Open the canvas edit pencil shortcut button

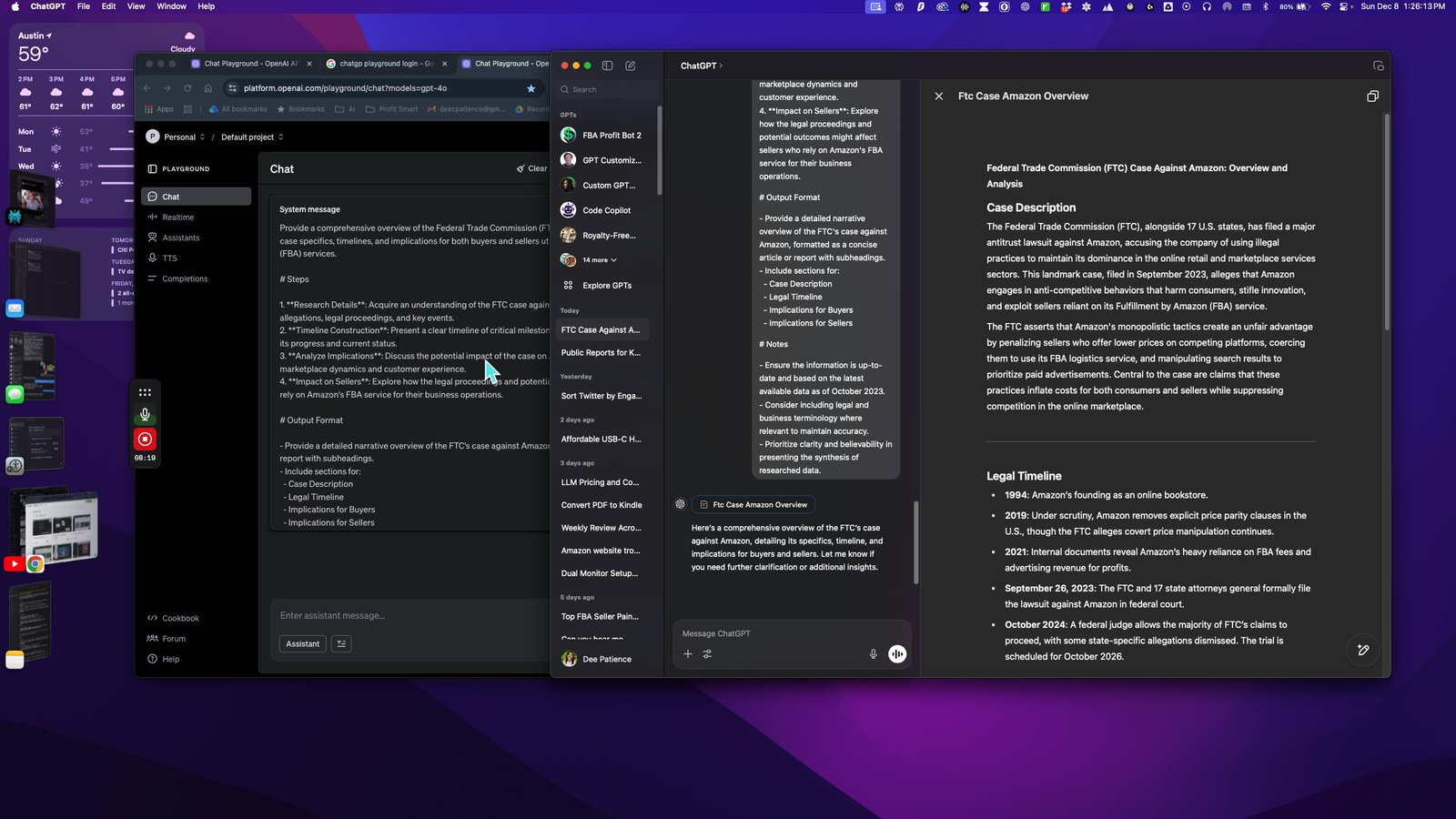(1363, 650)
